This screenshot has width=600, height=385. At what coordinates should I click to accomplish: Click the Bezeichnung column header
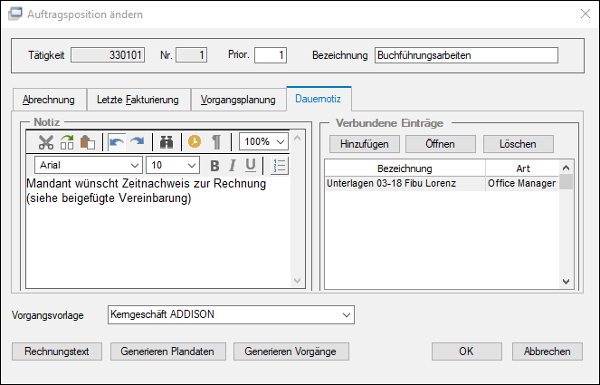click(405, 168)
